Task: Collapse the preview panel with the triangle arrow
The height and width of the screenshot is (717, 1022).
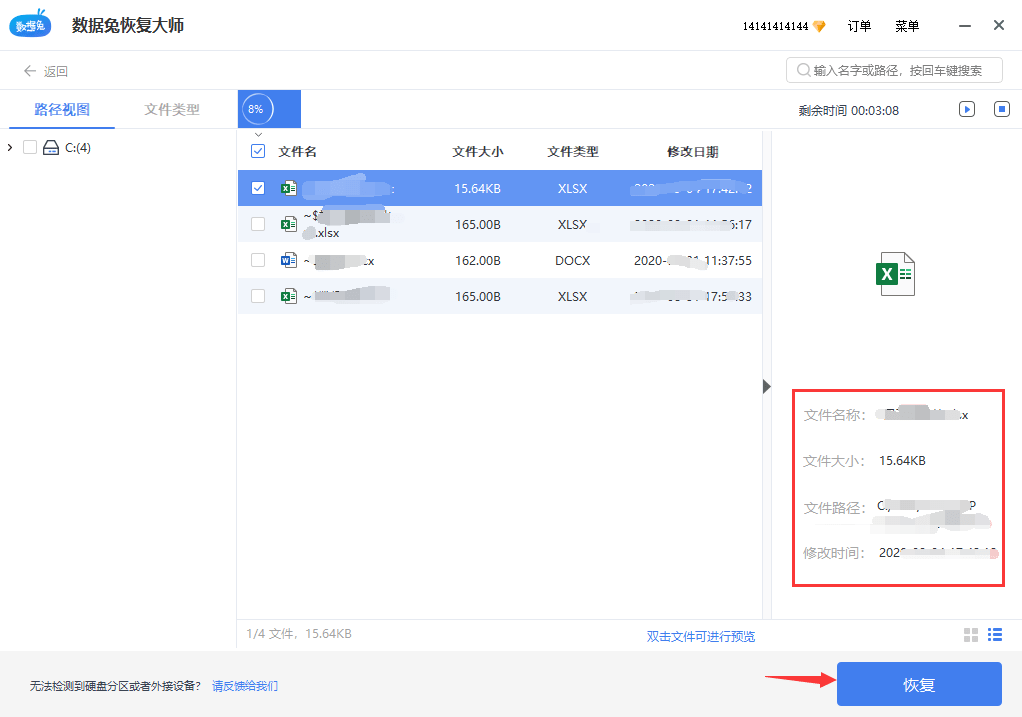Action: tap(766, 387)
